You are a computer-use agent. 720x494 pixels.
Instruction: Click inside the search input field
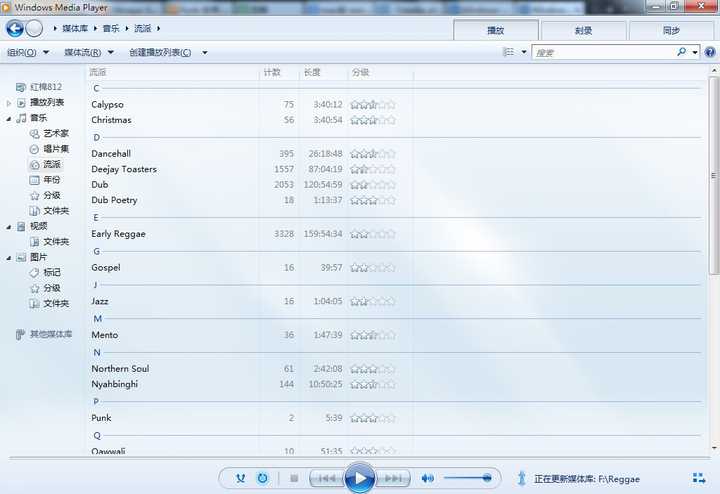click(x=604, y=52)
